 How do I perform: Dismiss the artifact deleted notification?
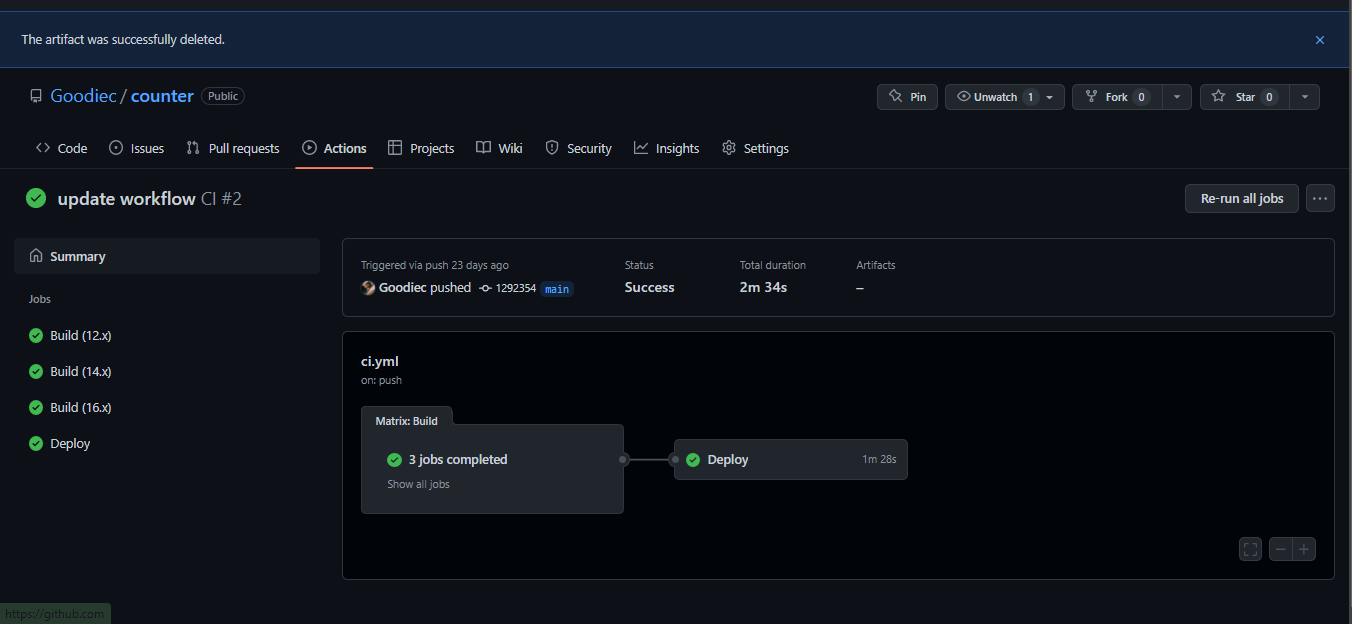[x=1320, y=40]
